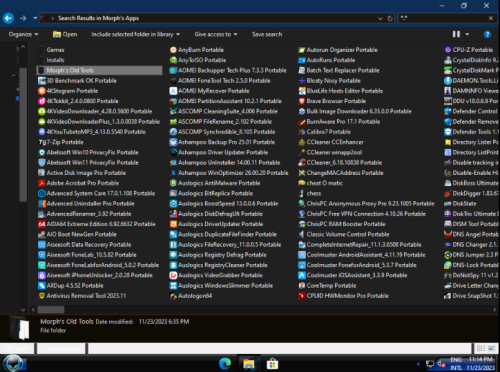
Task: Open Include selected folder in library menu
Action: (x=136, y=34)
